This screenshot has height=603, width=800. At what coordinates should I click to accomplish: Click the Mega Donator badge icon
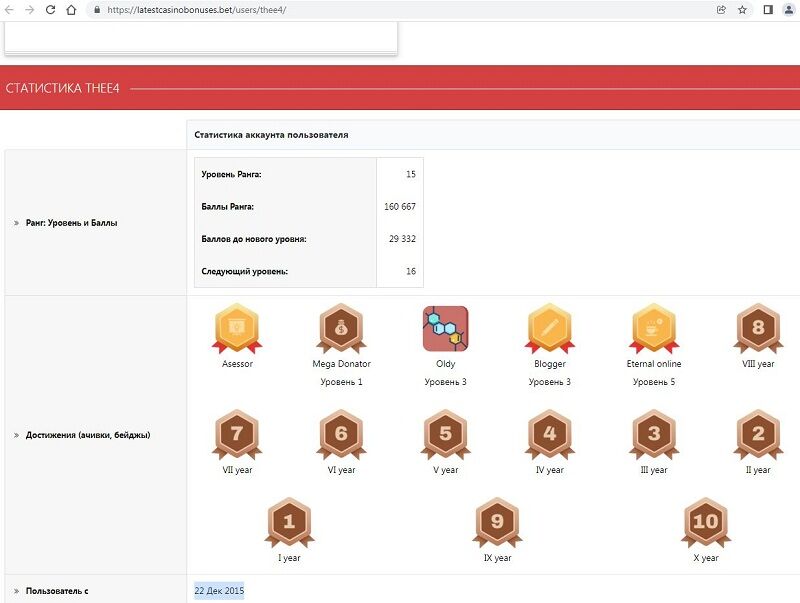point(341,328)
